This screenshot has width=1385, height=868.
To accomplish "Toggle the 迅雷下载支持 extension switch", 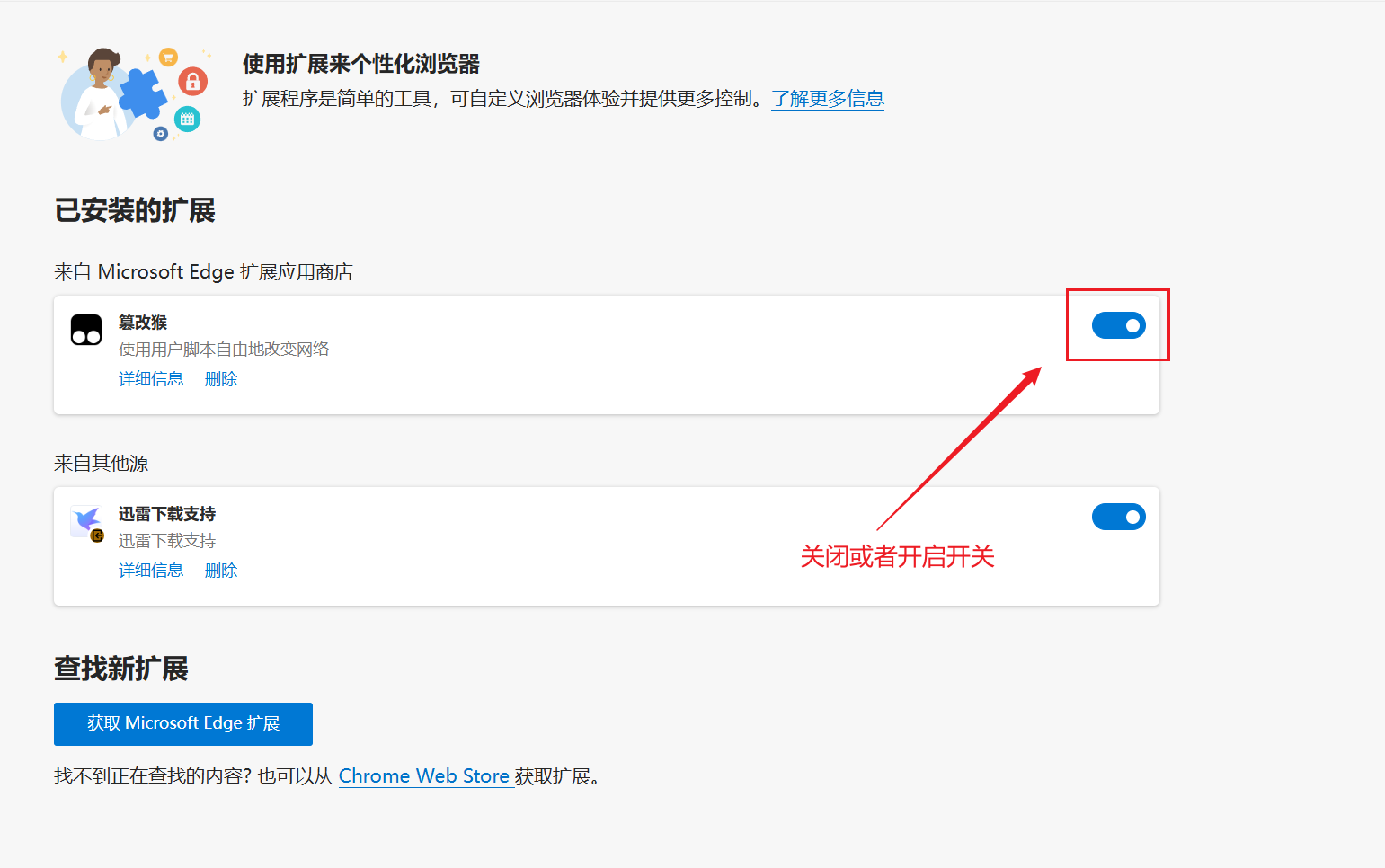I will (1118, 517).
